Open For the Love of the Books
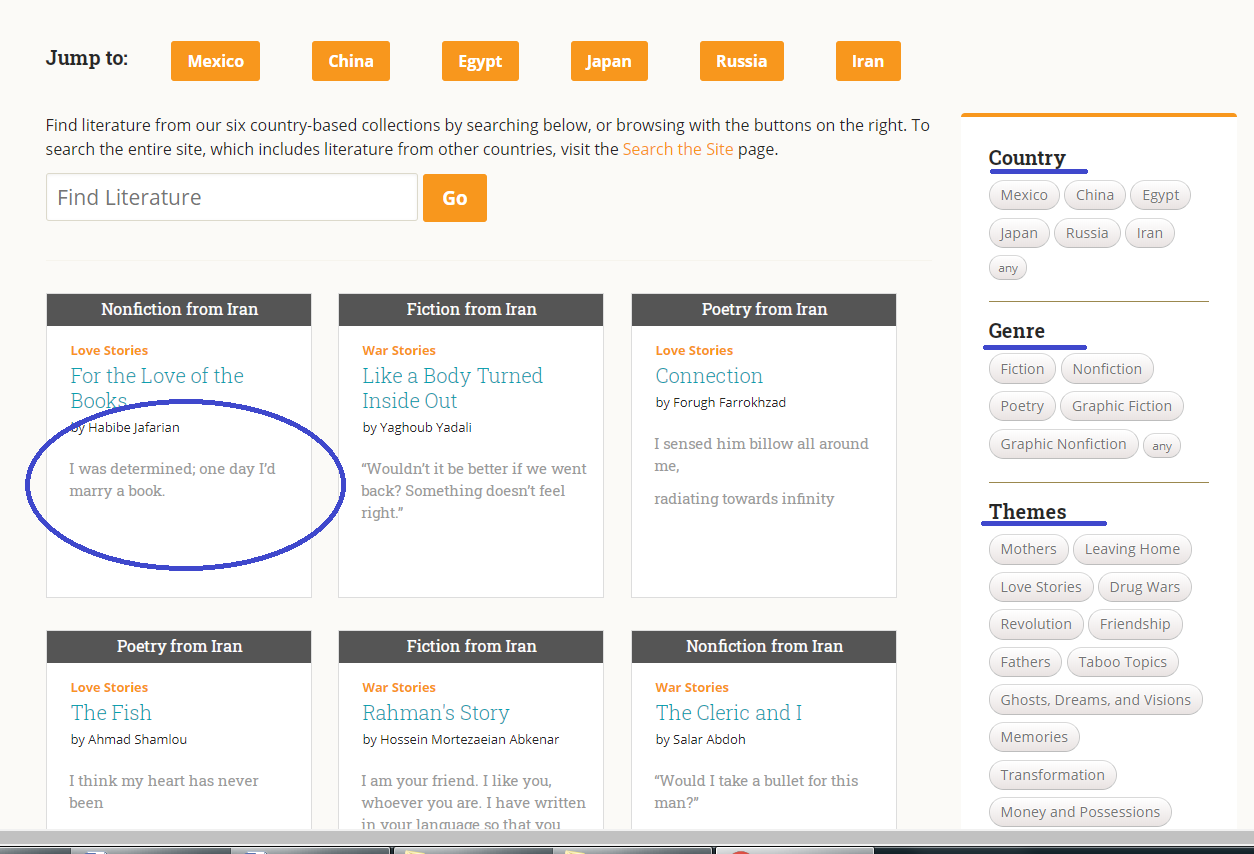 click(x=157, y=388)
